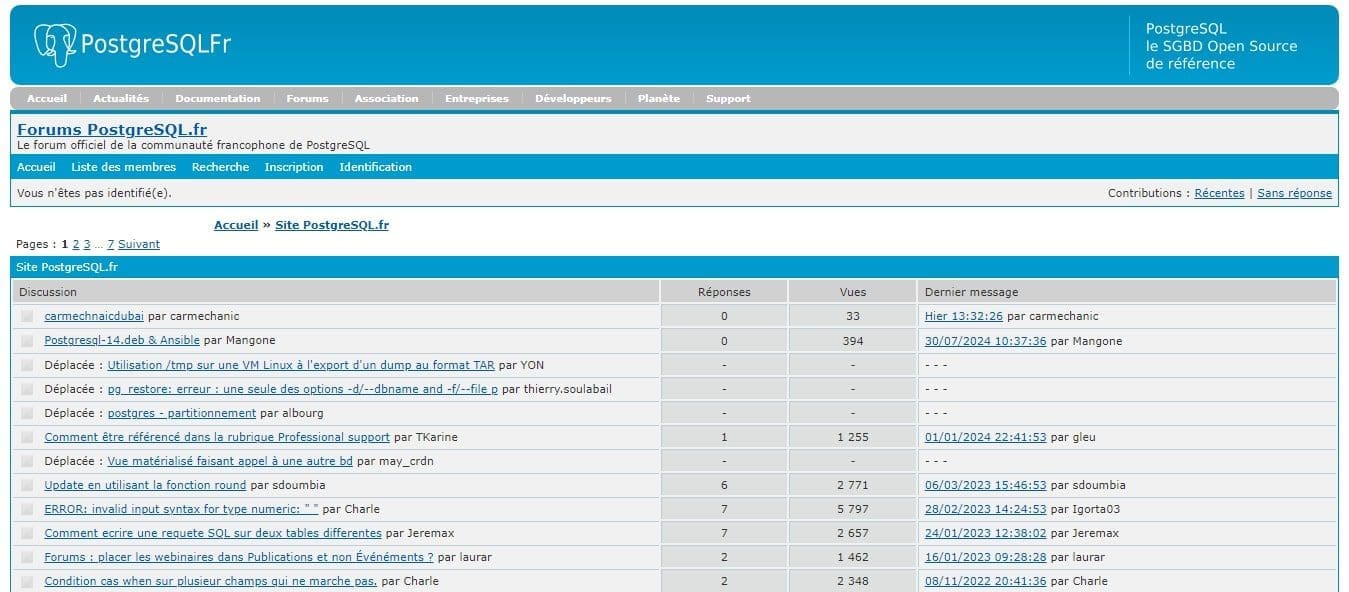Open the Accueil item in grey menu bar
The width and height of the screenshot is (1349, 592).
click(x=47, y=98)
